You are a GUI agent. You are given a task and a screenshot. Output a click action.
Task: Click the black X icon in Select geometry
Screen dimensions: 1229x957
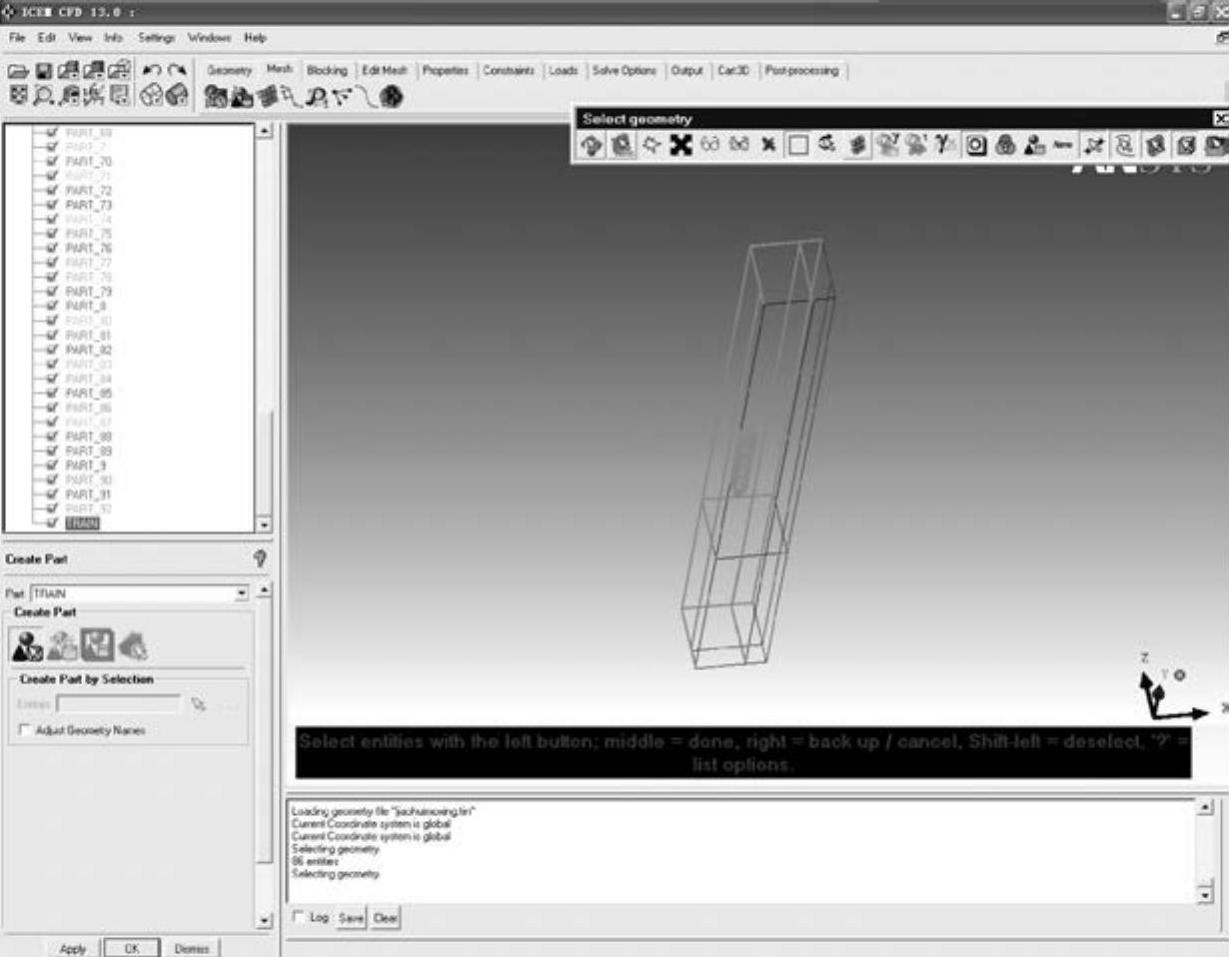(x=681, y=146)
